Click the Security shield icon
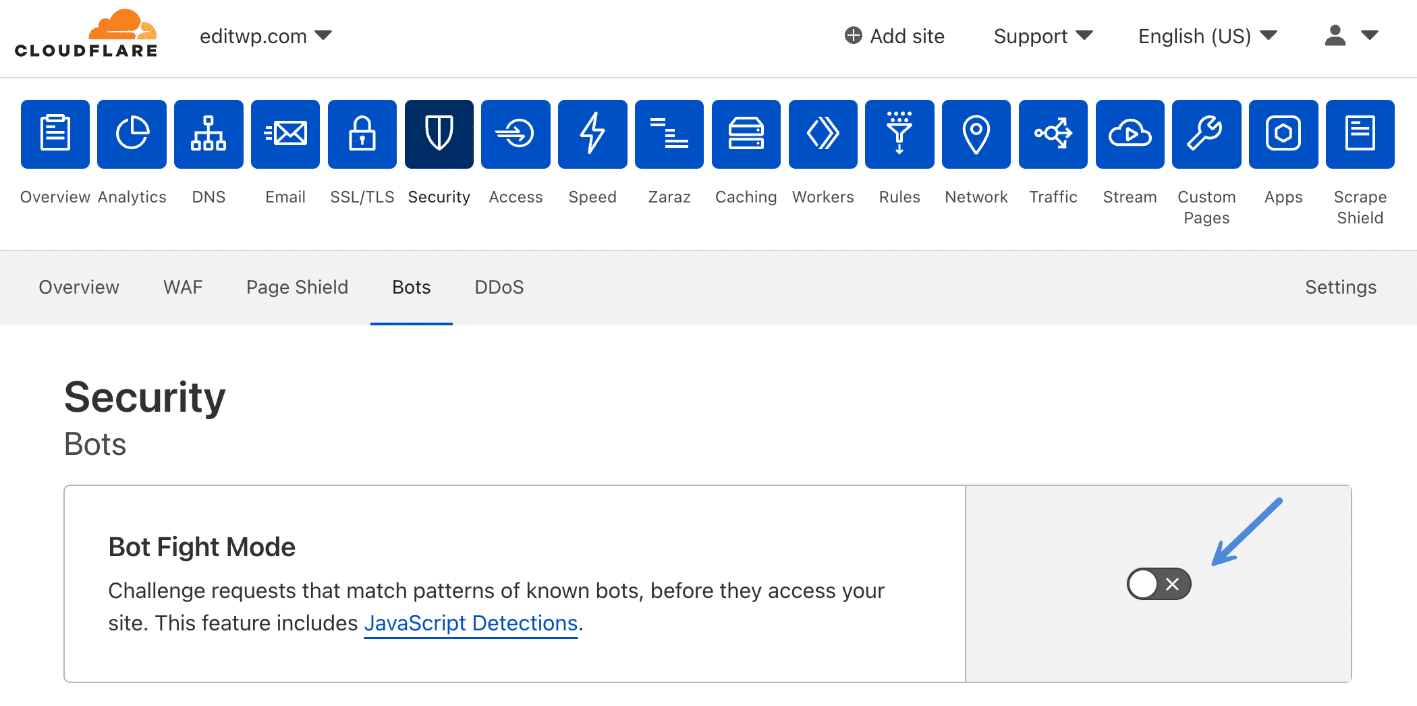This screenshot has width=1417, height=706. [438, 134]
